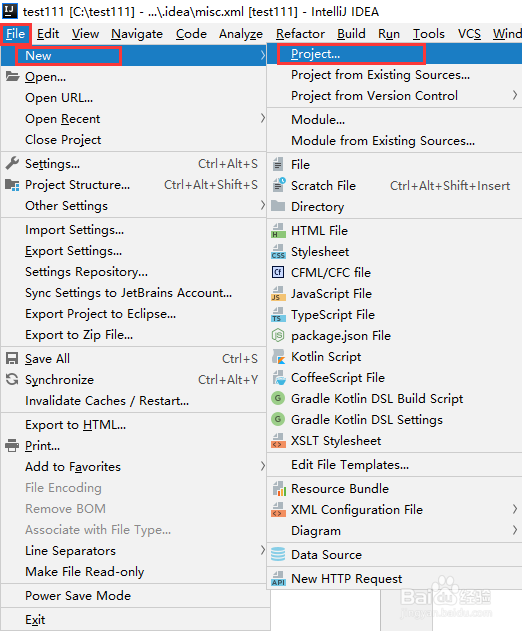Click the CoffeeScript File icon

coord(279,377)
